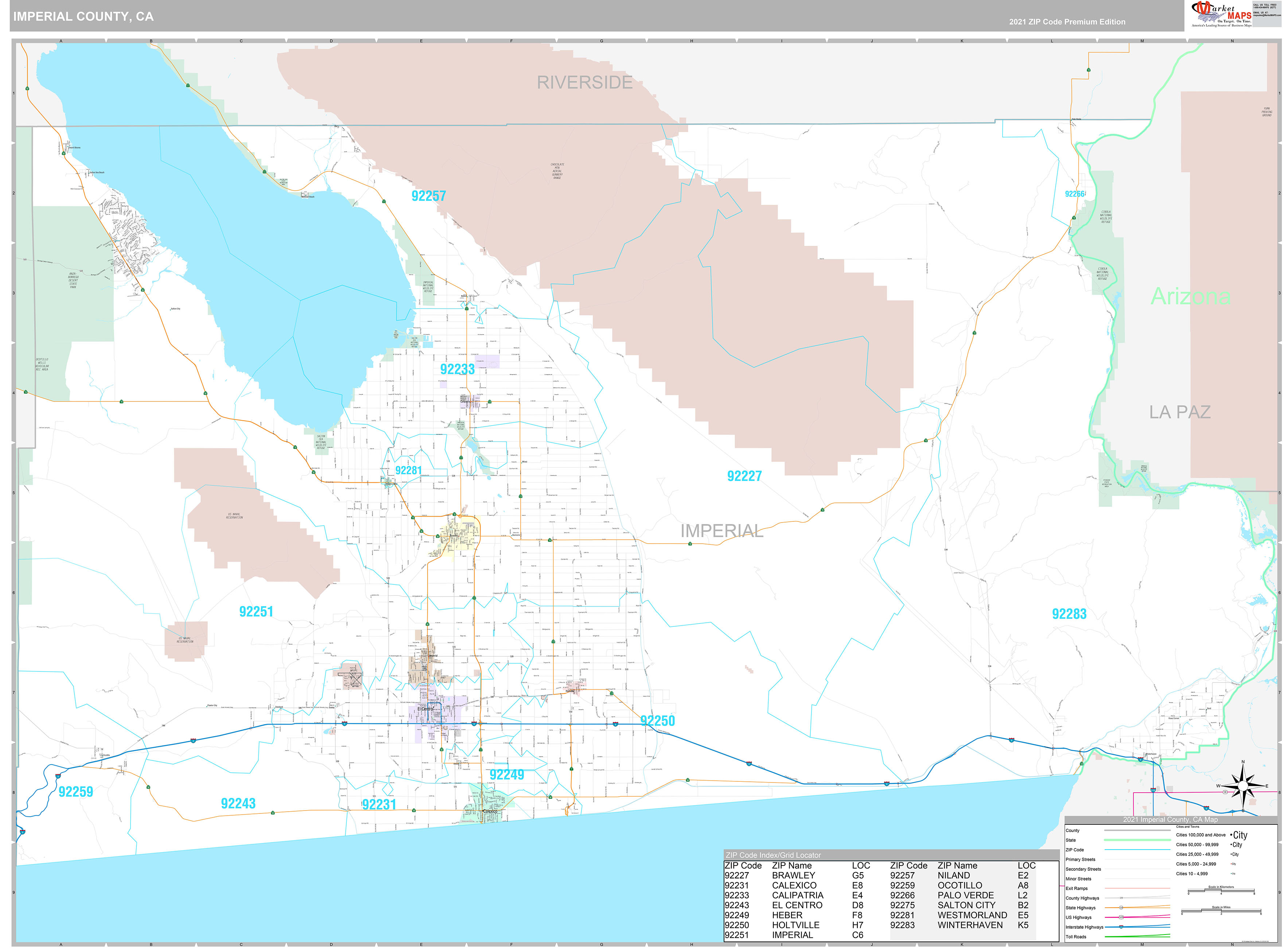Image resolution: width=1288 pixels, height=948 pixels.
Task: Click IMPERIAL in the ZIP Name column
Action: [792, 935]
